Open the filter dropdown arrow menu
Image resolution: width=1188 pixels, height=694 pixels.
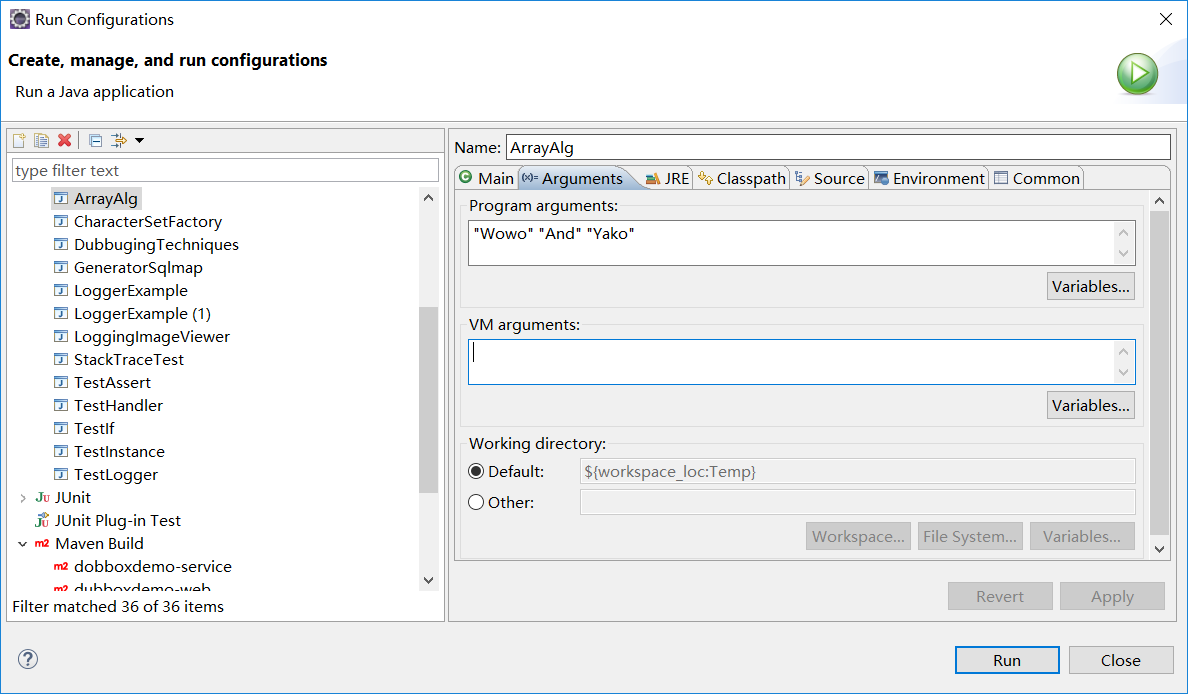pyautogui.click(x=139, y=140)
